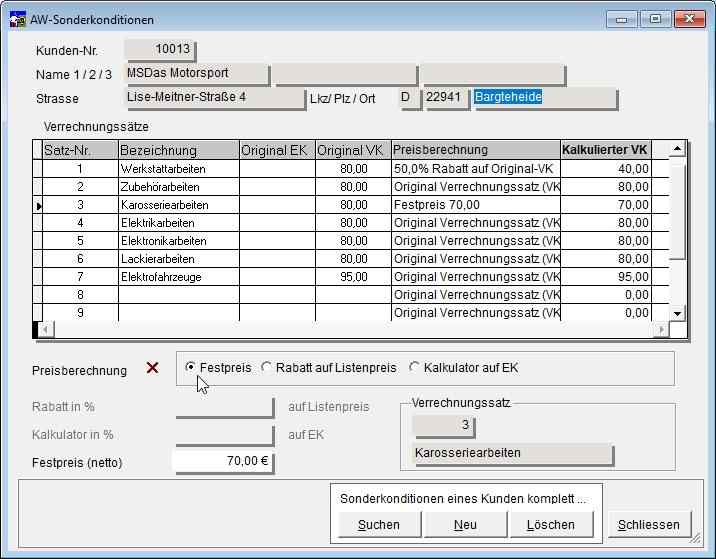This screenshot has width=716, height=559.
Task: Click the empty Name 3 field
Action: (493, 74)
